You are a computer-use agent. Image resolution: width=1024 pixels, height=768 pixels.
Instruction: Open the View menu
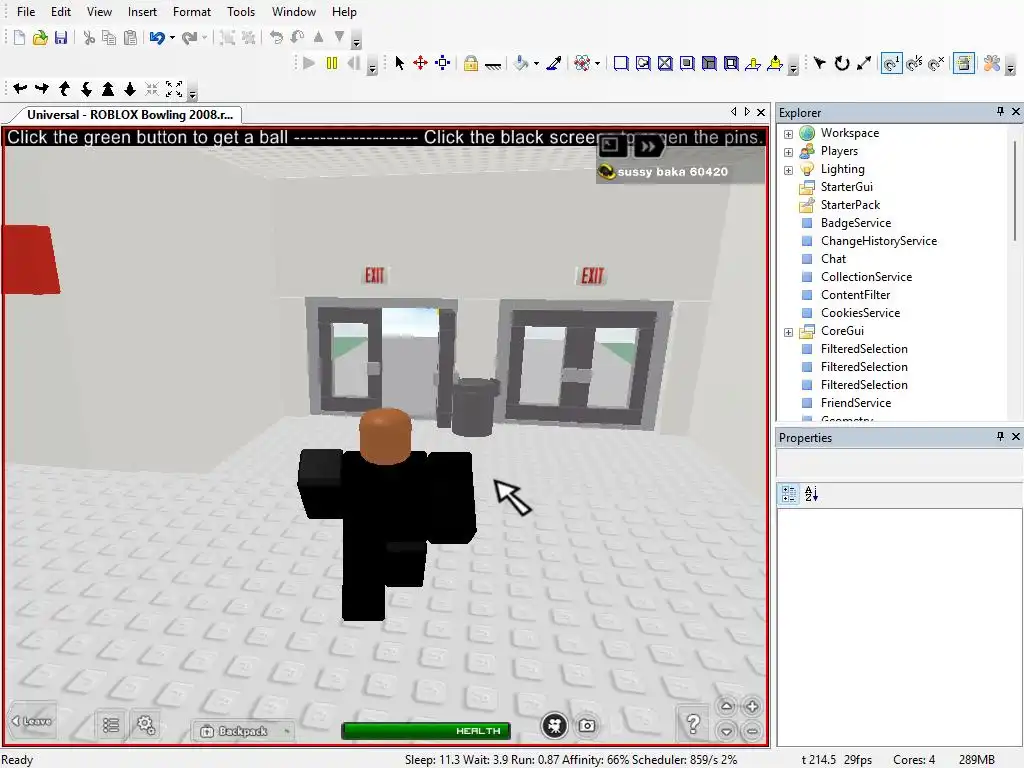tap(99, 12)
